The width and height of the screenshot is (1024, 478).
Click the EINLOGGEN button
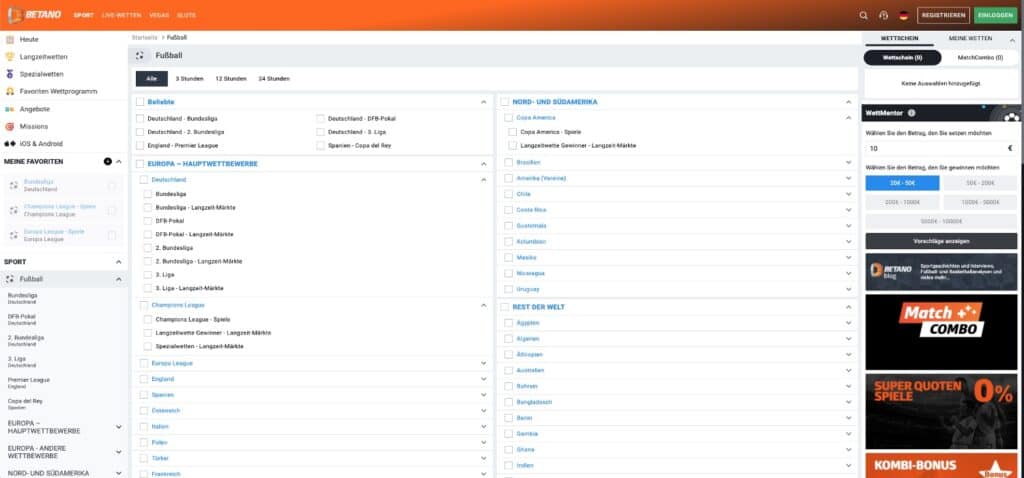[x=995, y=15]
